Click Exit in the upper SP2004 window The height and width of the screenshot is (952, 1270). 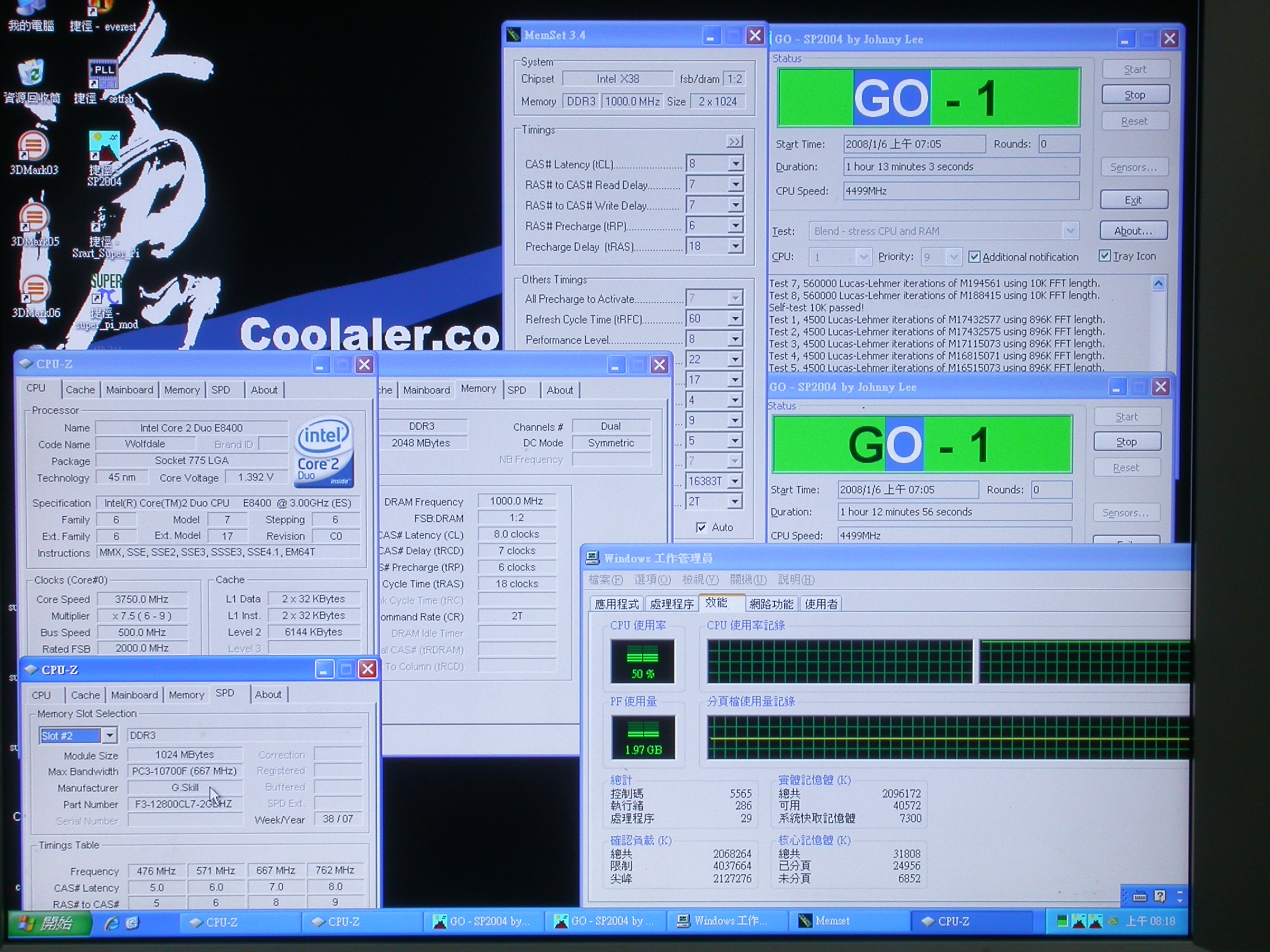pyautogui.click(x=1134, y=199)
